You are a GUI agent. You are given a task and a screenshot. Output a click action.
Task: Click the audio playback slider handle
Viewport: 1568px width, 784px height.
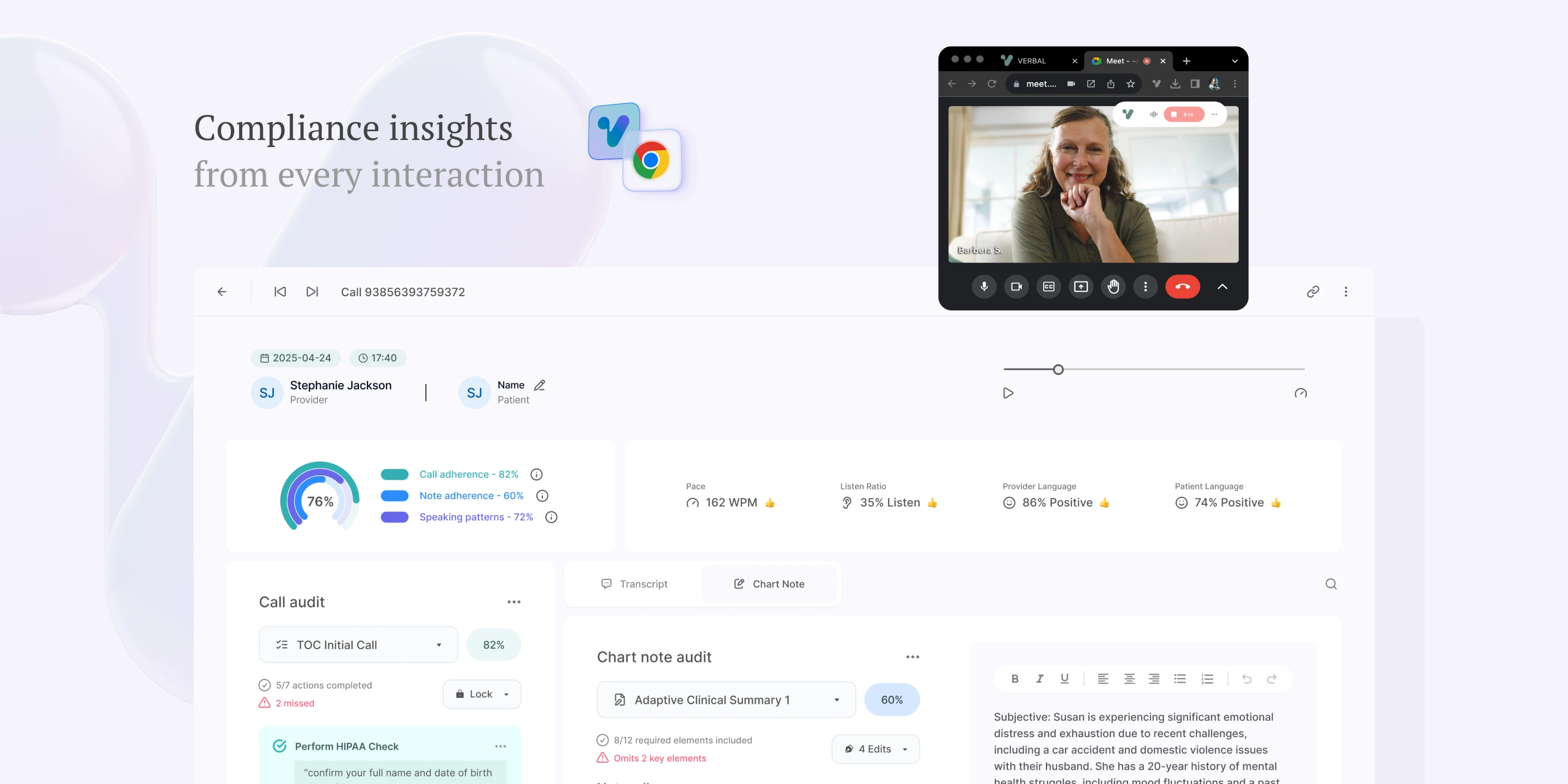coord(1058,370)
